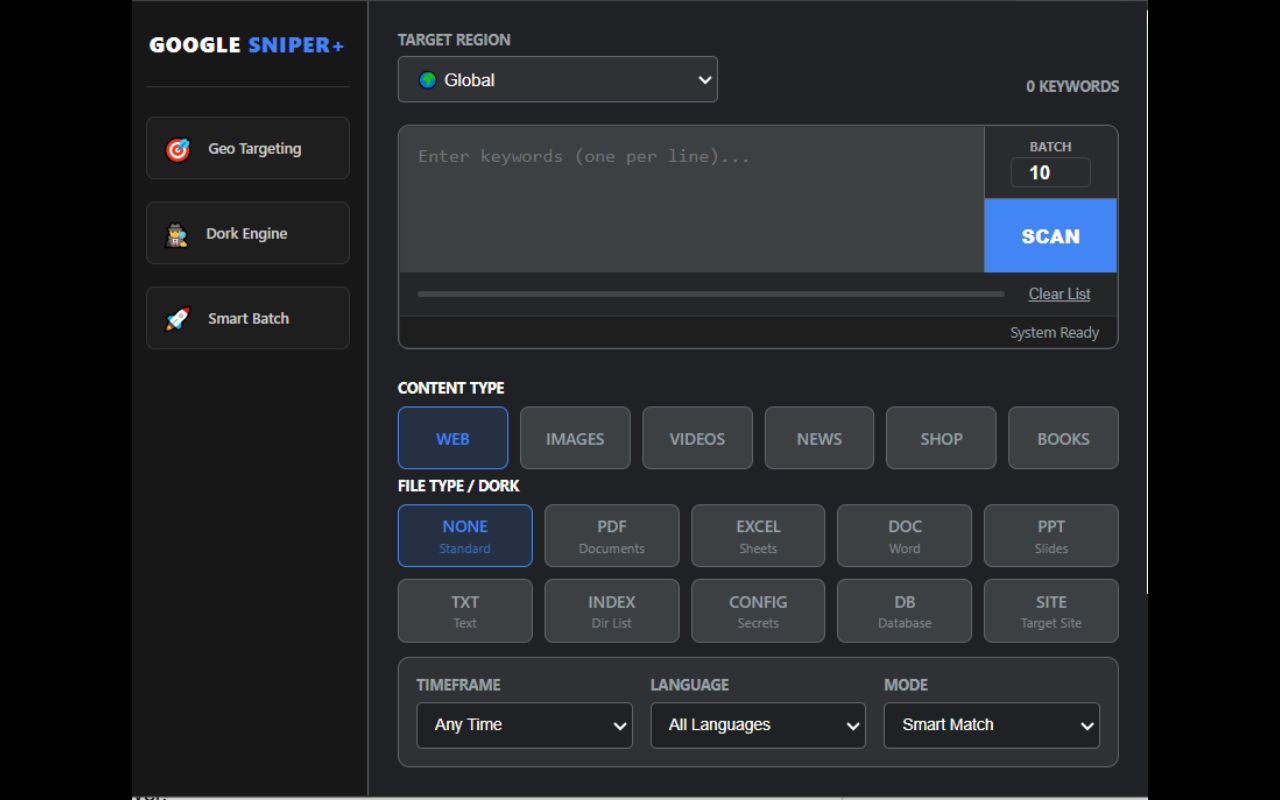The width and height of the screenshot is (1280, 800).
Task: Click the Geo Targeting target icon
Action: click(178, 149)
